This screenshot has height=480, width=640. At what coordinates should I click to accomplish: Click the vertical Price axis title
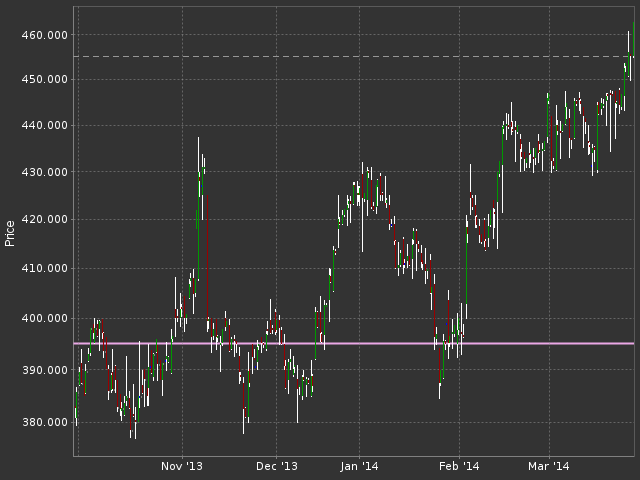tap(10, 233)
